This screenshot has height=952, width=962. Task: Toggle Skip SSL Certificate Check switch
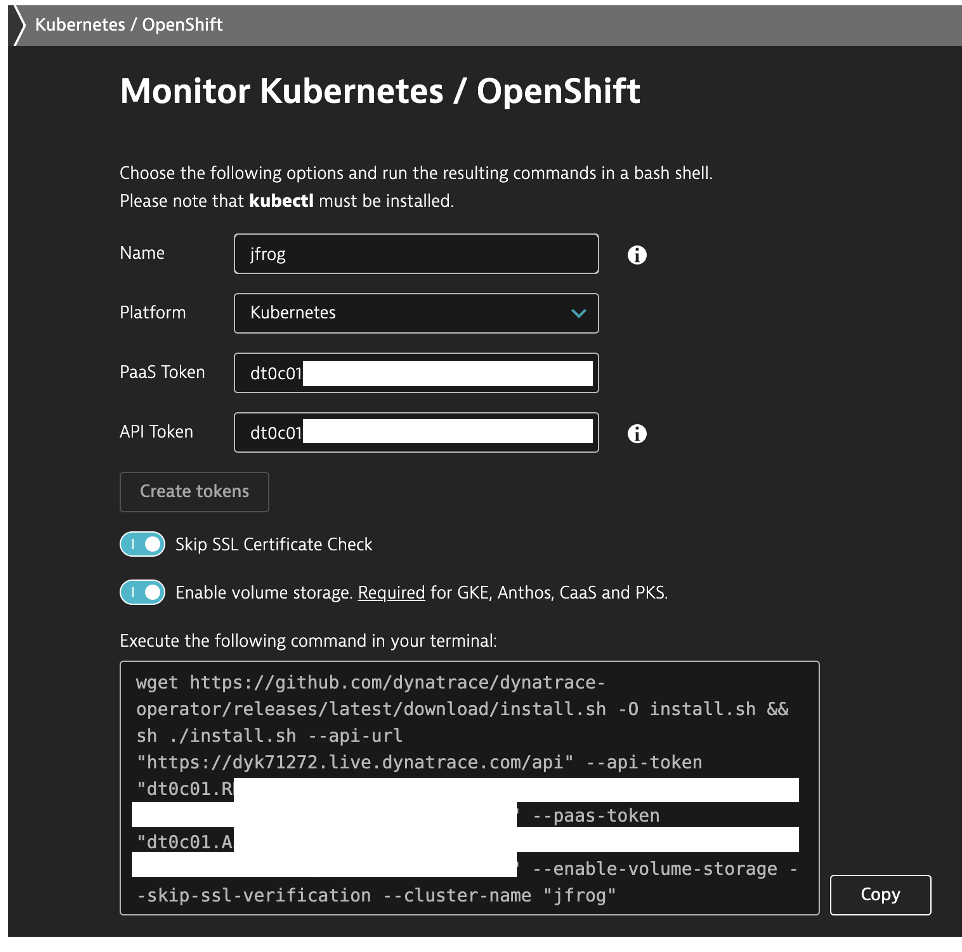pos(142,544)
